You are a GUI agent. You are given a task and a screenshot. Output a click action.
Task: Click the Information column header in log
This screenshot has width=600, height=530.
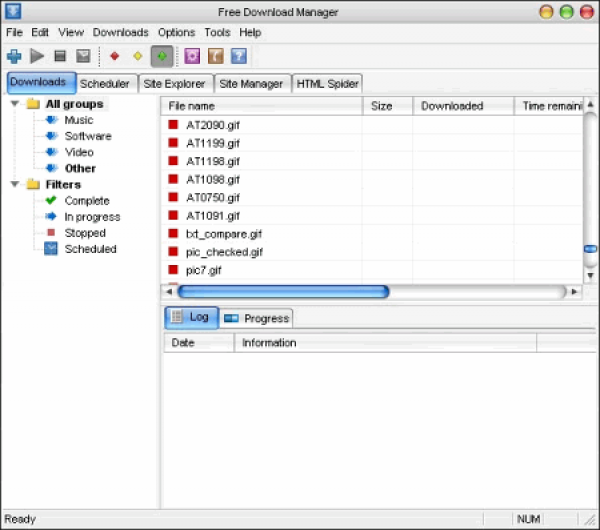pyautogui.click(x=385, y=342)
